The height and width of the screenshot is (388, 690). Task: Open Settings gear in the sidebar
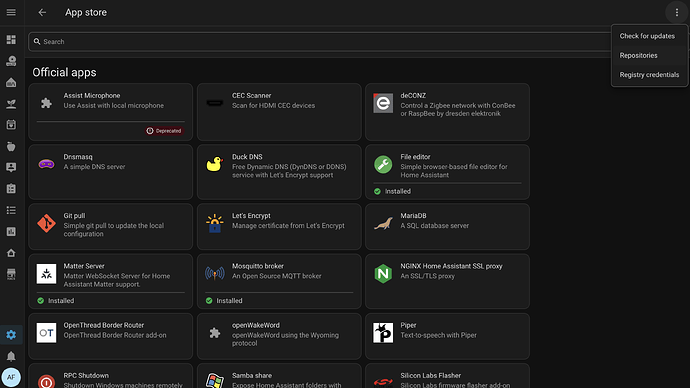(11, 335)
